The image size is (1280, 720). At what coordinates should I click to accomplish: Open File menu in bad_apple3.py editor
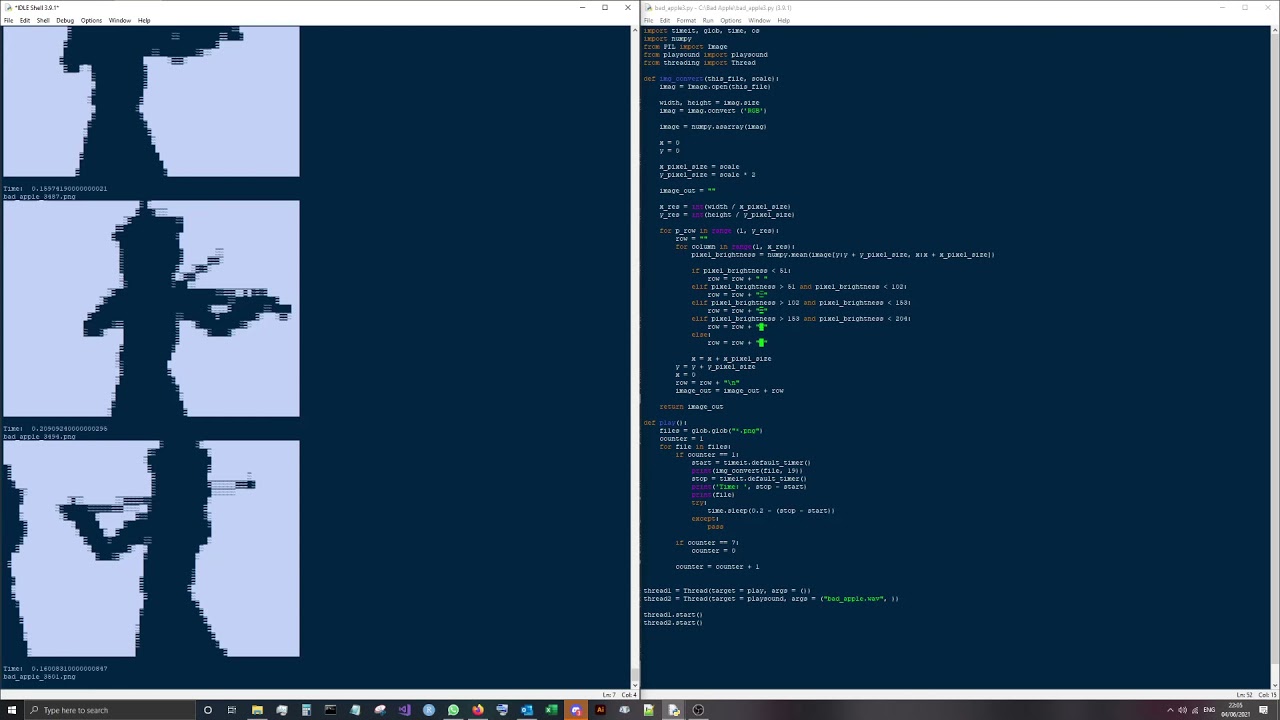pos(648,20)
